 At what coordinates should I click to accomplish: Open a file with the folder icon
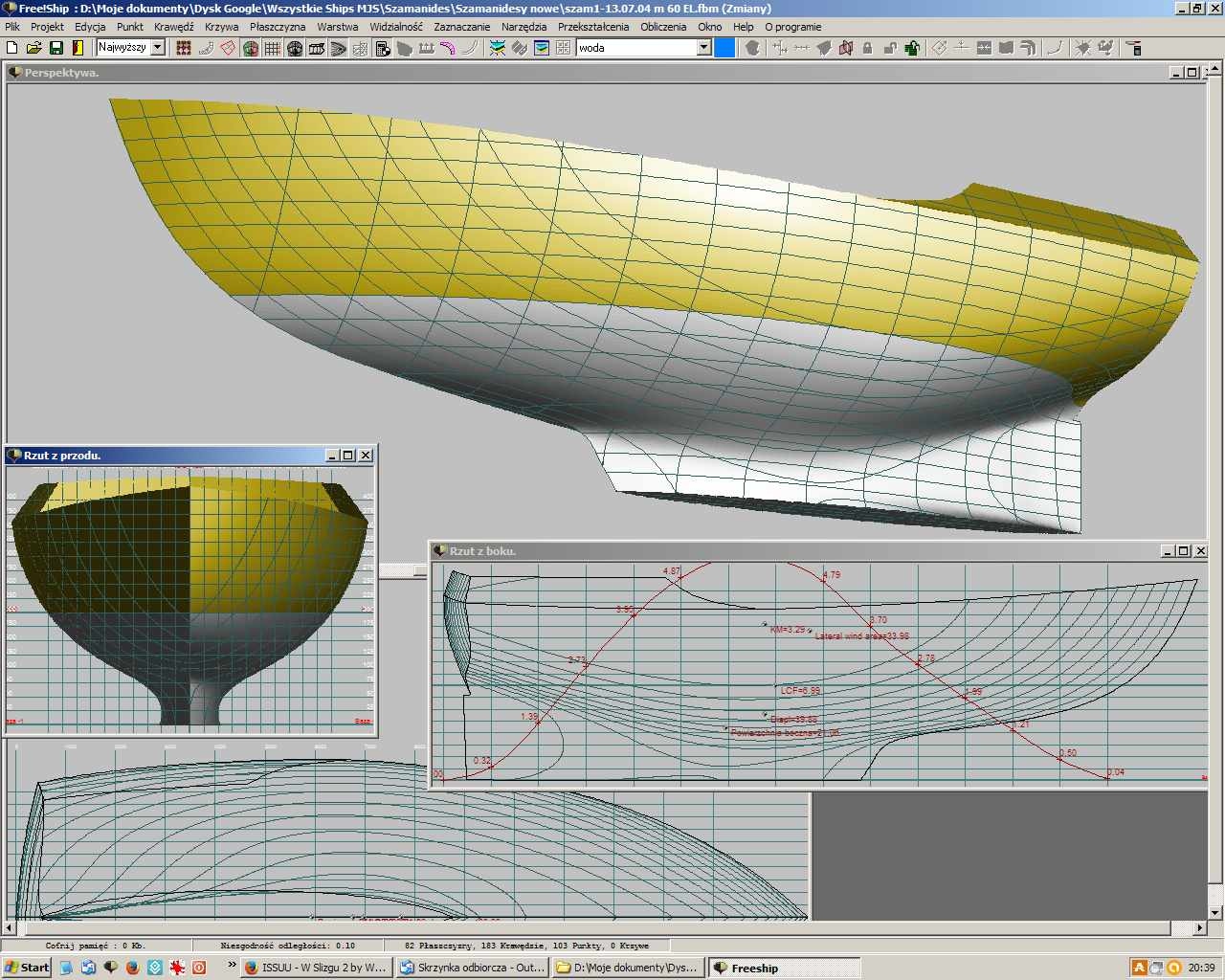pos(33,48)
